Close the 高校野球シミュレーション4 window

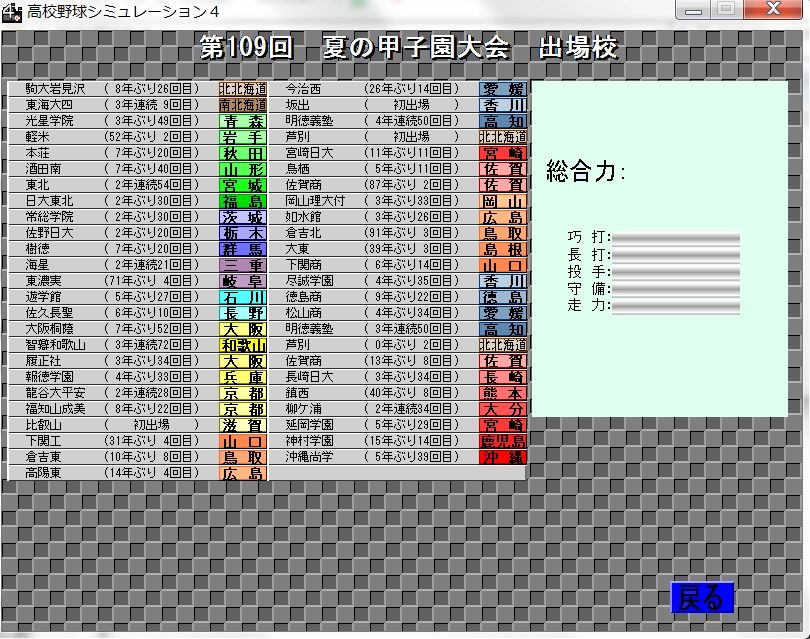(x=773, y=9)
